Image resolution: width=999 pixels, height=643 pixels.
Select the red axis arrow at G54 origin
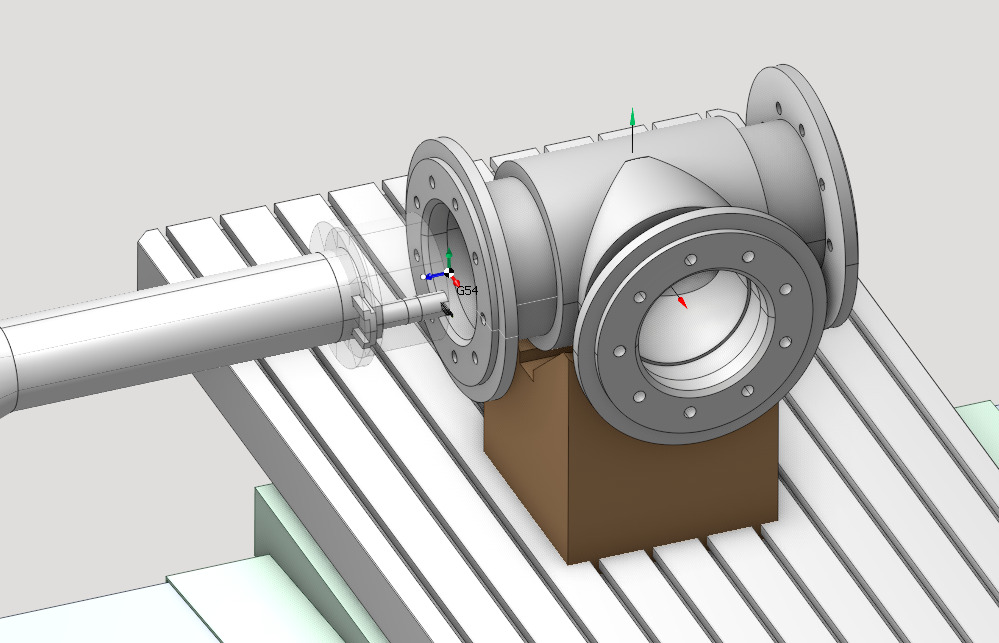pyautogui.click(x=456, y=282)
